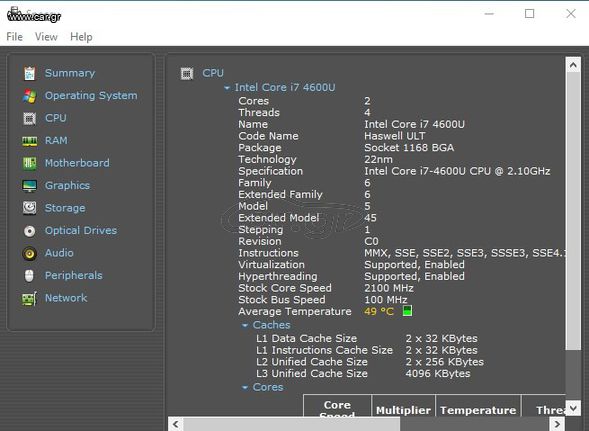Click the RAM module icon
The image size is (589, 431).
pos(29,141)
